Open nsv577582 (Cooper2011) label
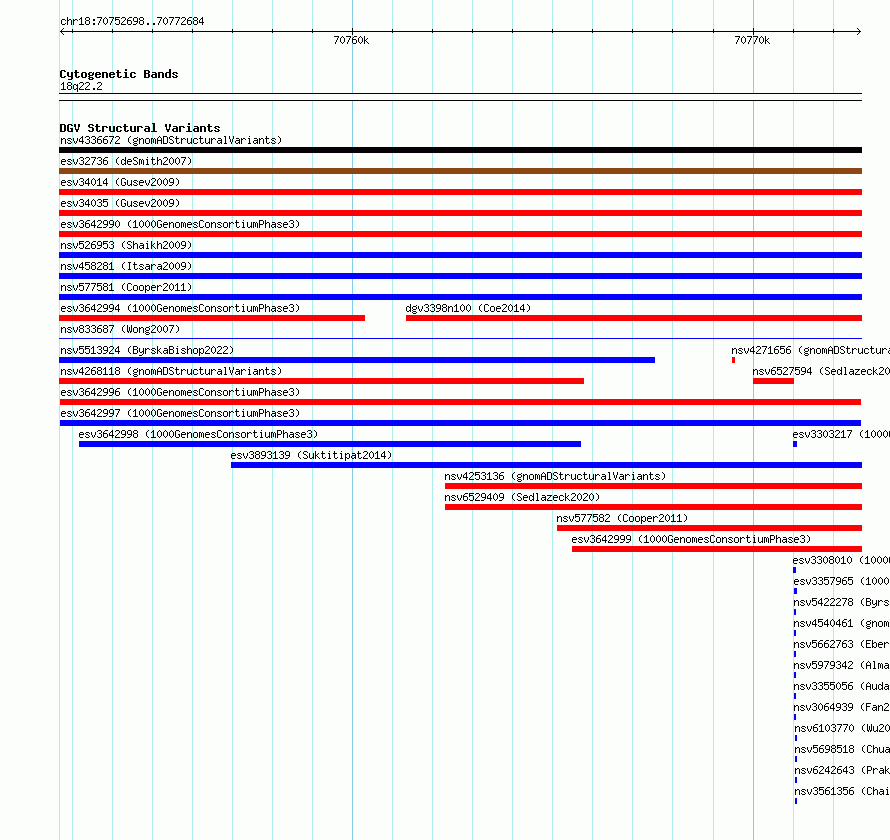The height and width of the screenshot is (840, 890). pyautogui.click(x=622, y=518)
